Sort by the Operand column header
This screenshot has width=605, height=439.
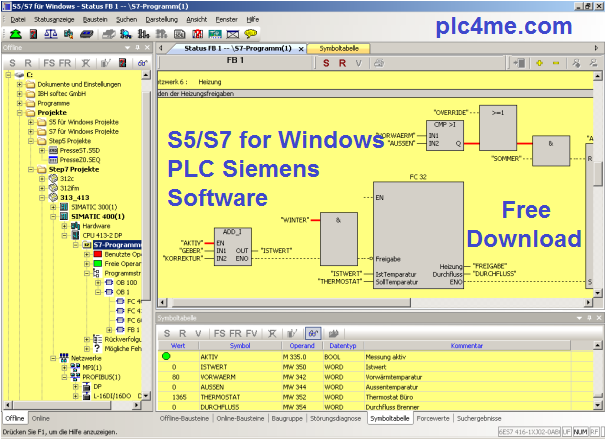(290, 345)
